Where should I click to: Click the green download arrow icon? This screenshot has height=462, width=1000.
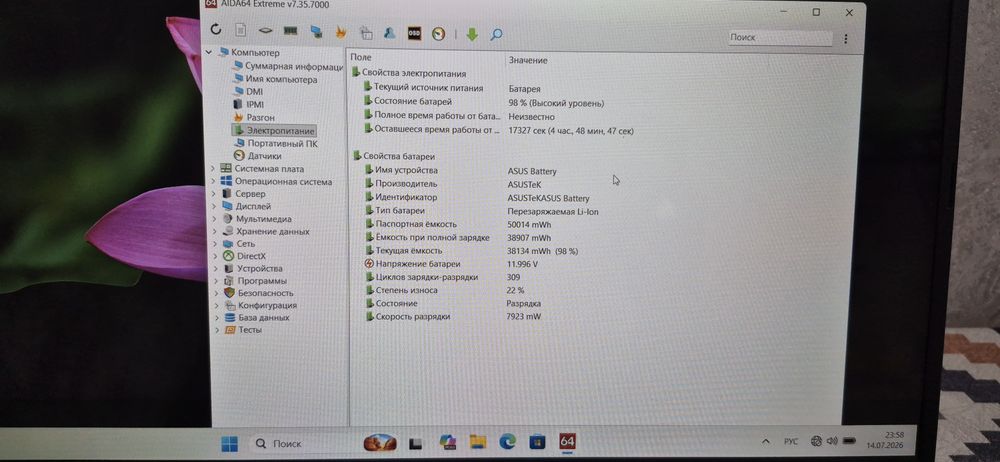pos(472,34)
